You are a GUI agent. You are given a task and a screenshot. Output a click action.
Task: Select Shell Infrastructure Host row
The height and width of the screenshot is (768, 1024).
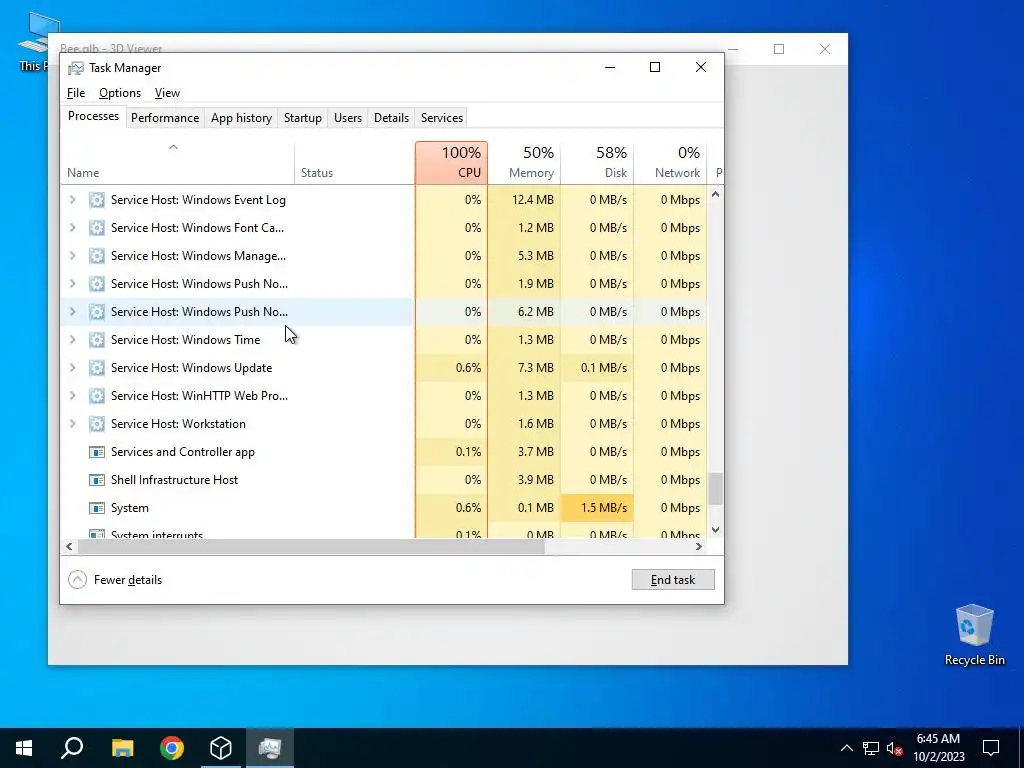384,480
